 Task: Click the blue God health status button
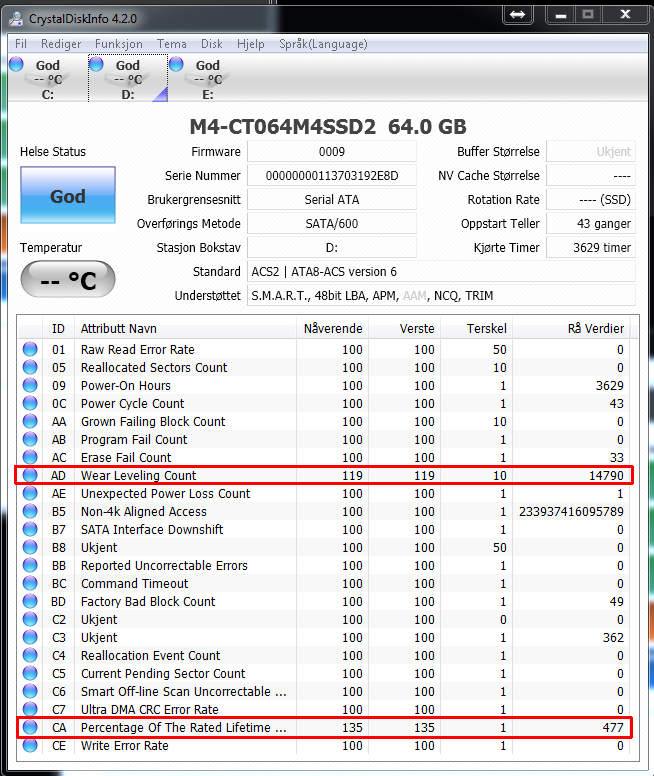pos(68,195)
